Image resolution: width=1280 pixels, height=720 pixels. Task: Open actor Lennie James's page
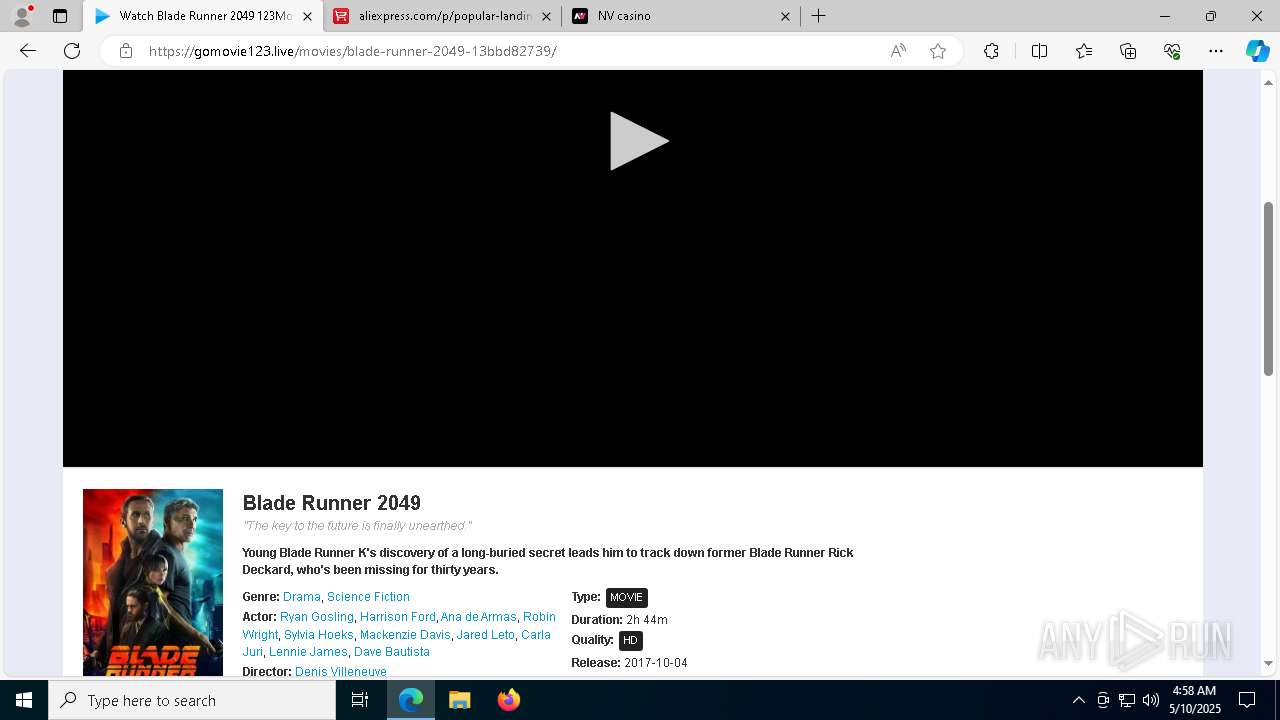[308, 652]
